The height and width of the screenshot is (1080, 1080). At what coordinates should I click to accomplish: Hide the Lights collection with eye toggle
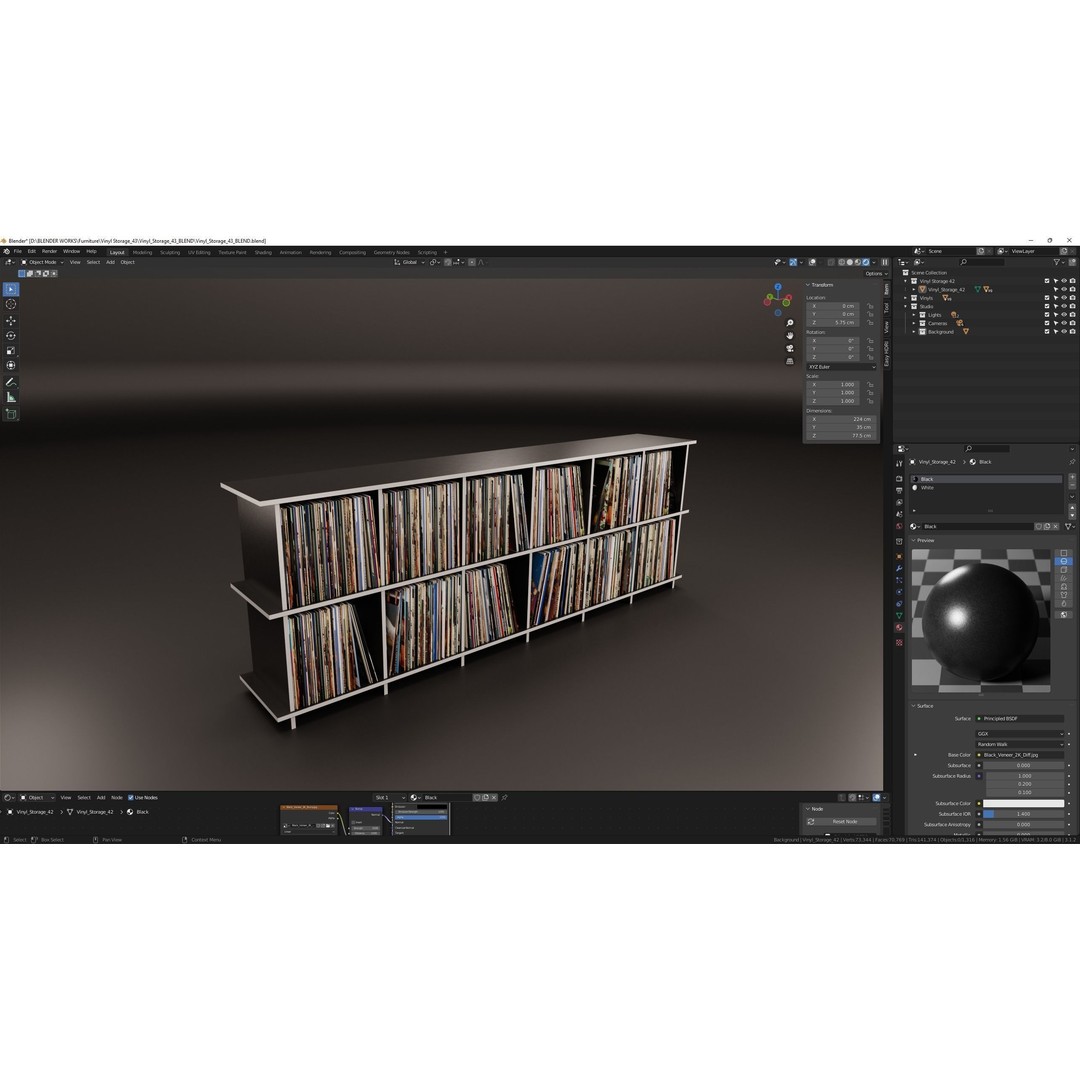1064,315
